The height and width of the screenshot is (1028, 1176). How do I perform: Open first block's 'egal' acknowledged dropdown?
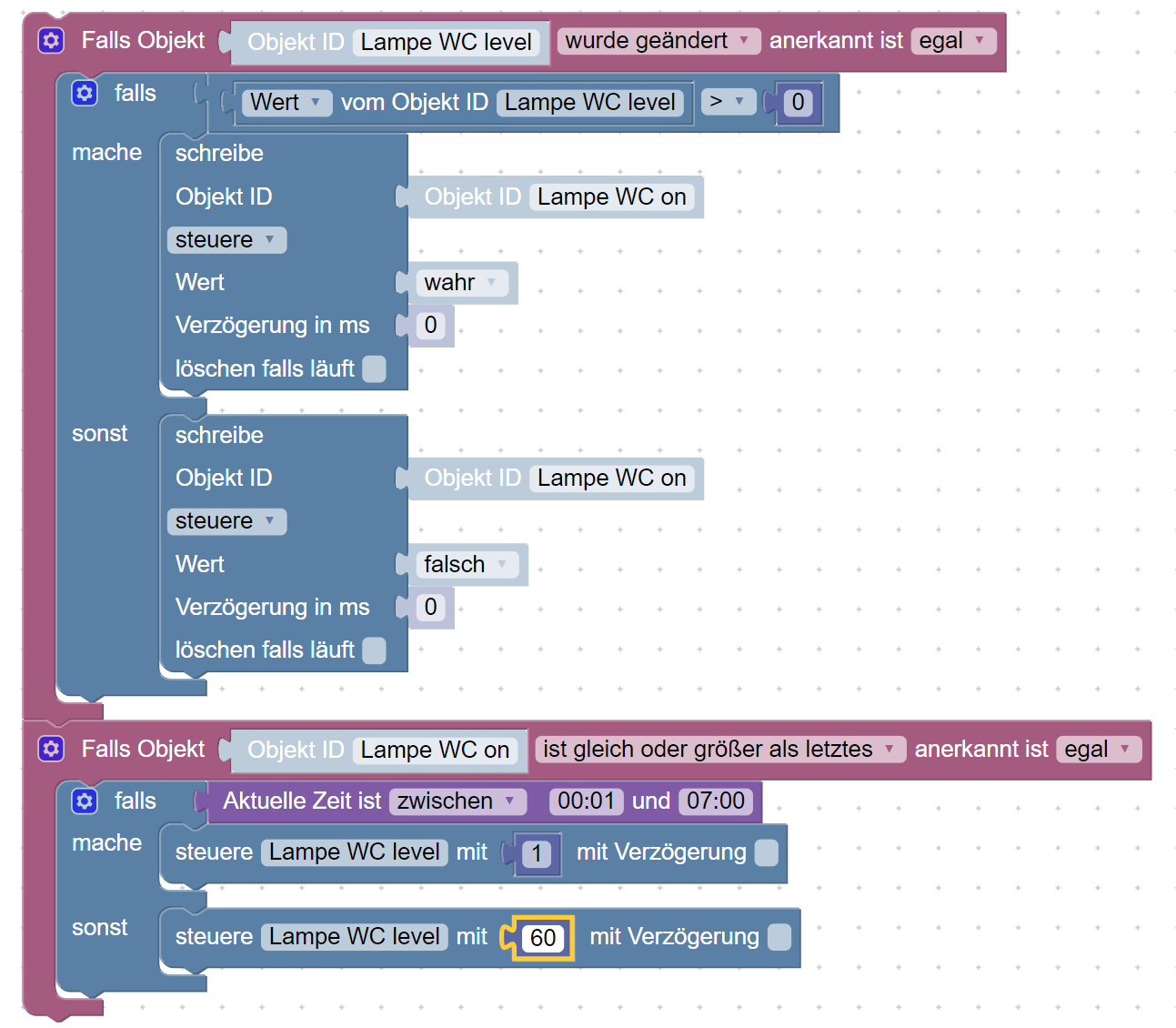[953, 41]
